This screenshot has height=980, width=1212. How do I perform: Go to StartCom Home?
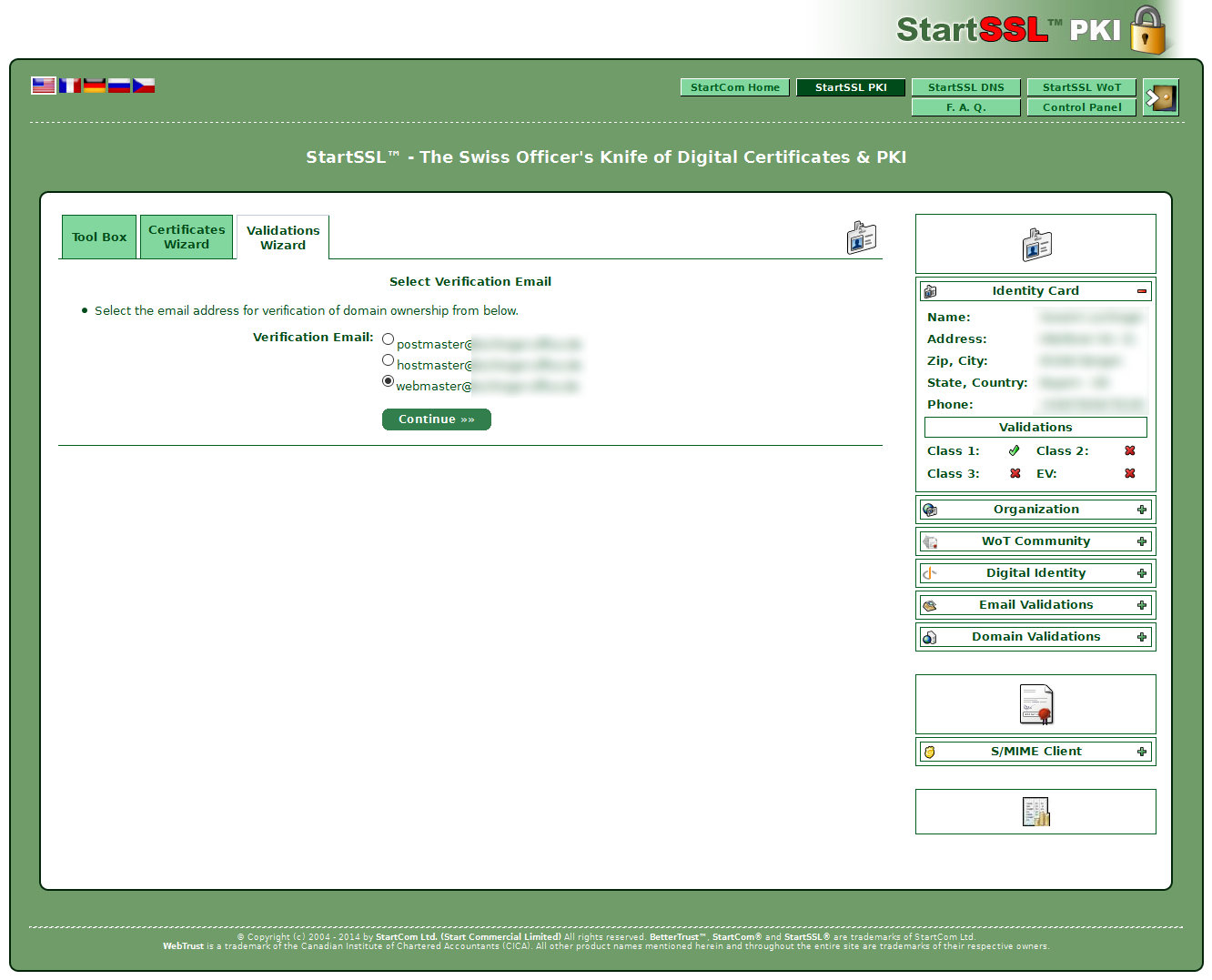tap(735, 87)
